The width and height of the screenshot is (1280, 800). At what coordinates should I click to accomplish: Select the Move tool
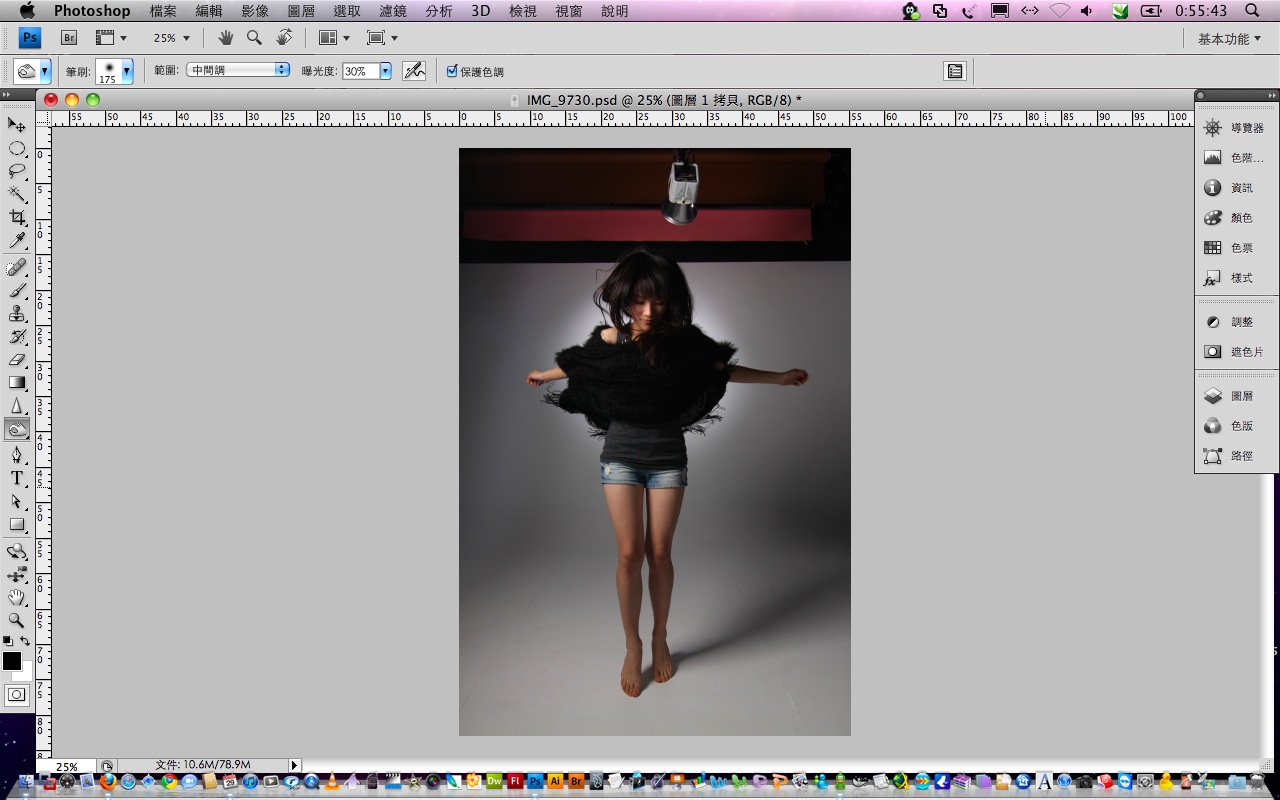[17, 124]
